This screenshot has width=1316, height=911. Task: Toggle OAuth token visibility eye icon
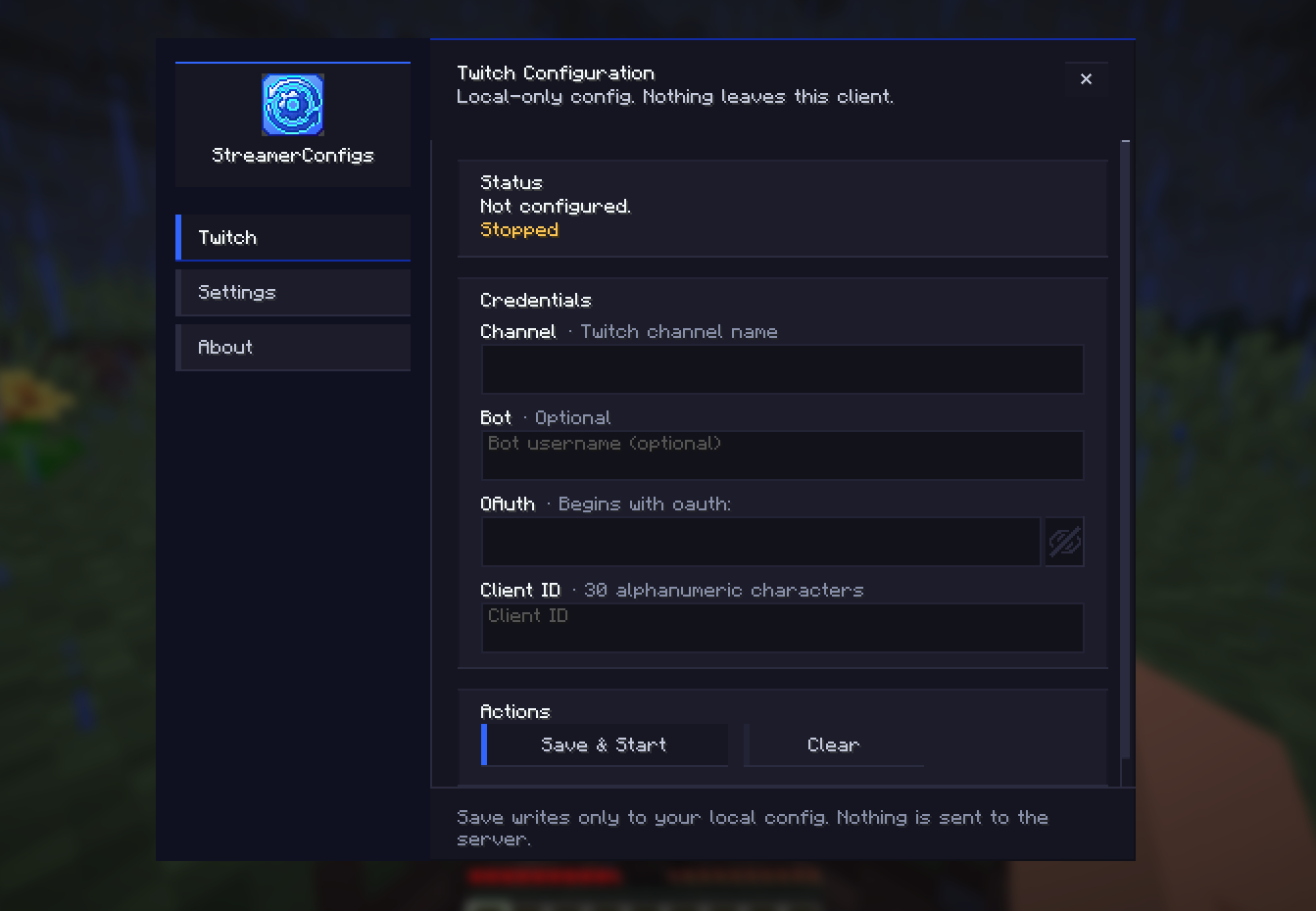[1064, 542]
